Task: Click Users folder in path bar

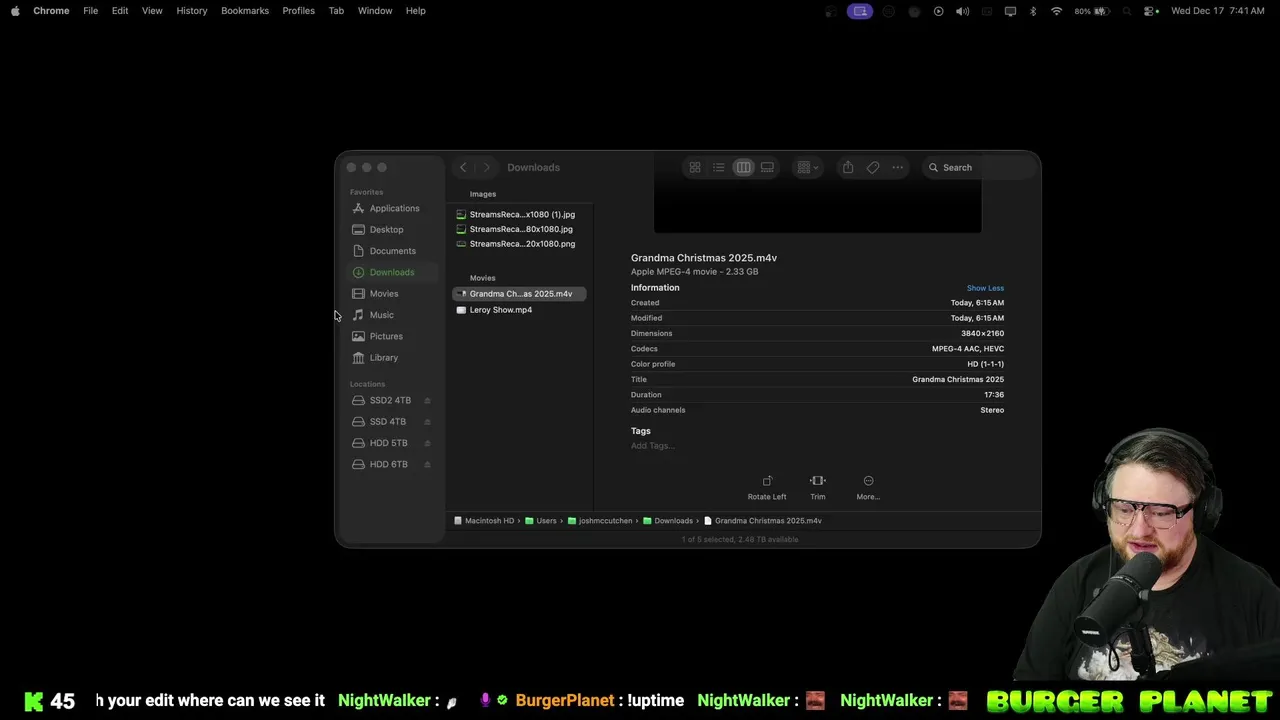Action: 541,521
